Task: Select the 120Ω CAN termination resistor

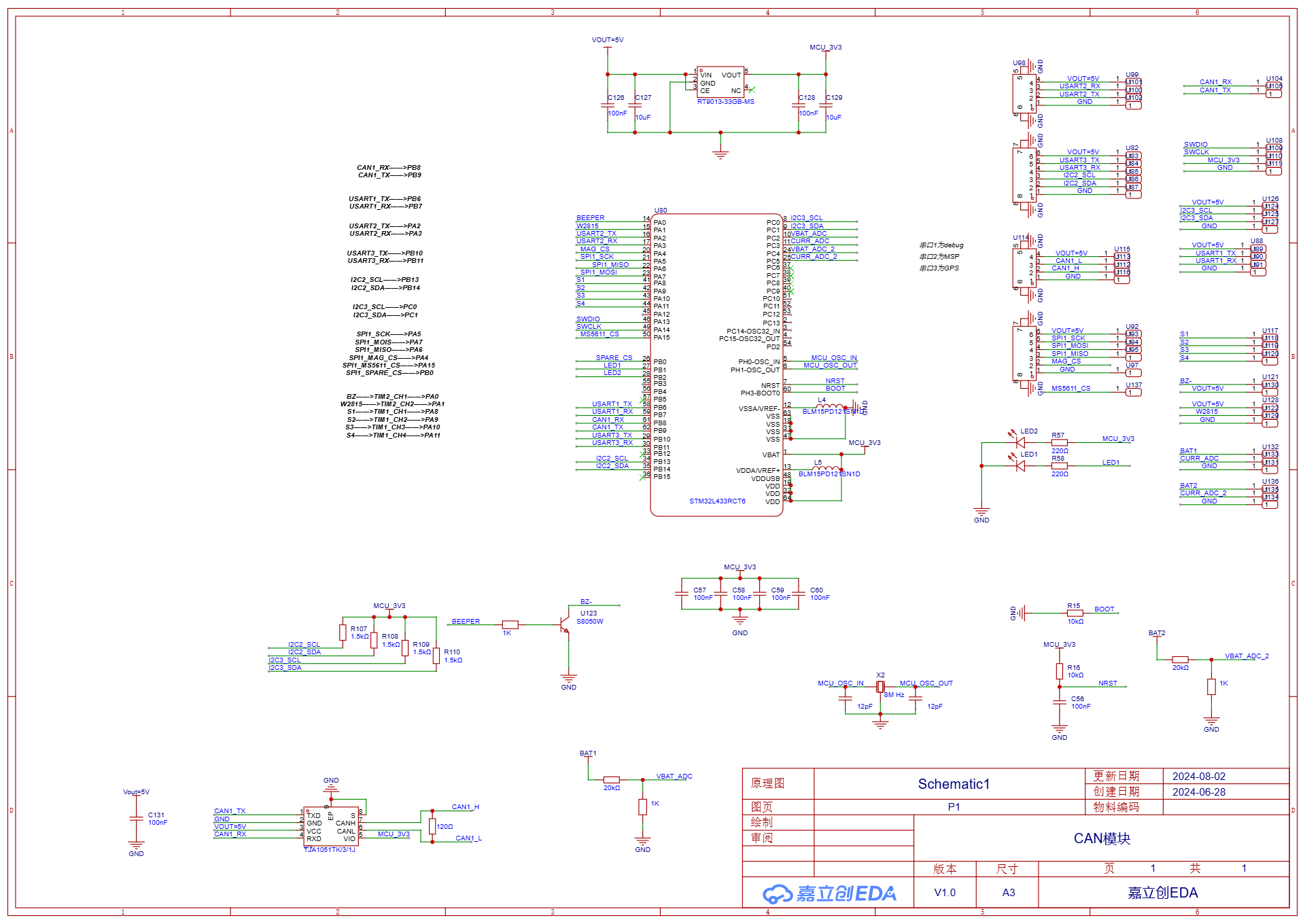Action: click(432, 826)
